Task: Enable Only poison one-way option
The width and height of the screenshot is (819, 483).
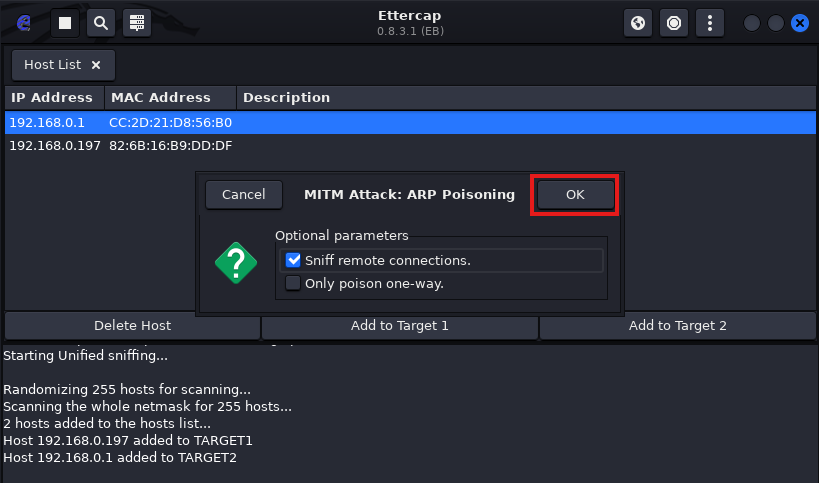Action: pyautogui.click(x=293, y=283)
